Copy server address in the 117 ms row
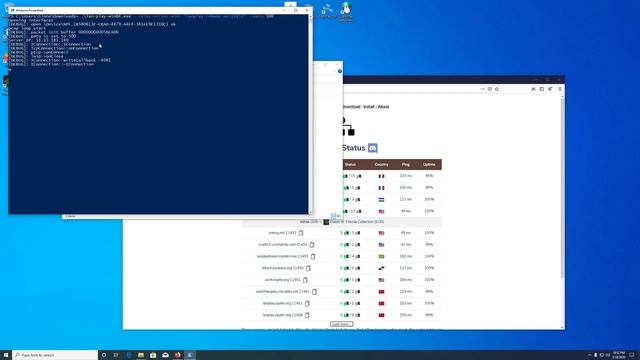 tap(308, 268)
